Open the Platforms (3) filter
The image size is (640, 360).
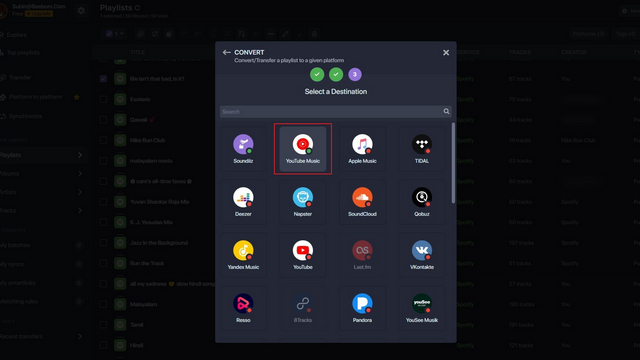(x=588, y=34)
